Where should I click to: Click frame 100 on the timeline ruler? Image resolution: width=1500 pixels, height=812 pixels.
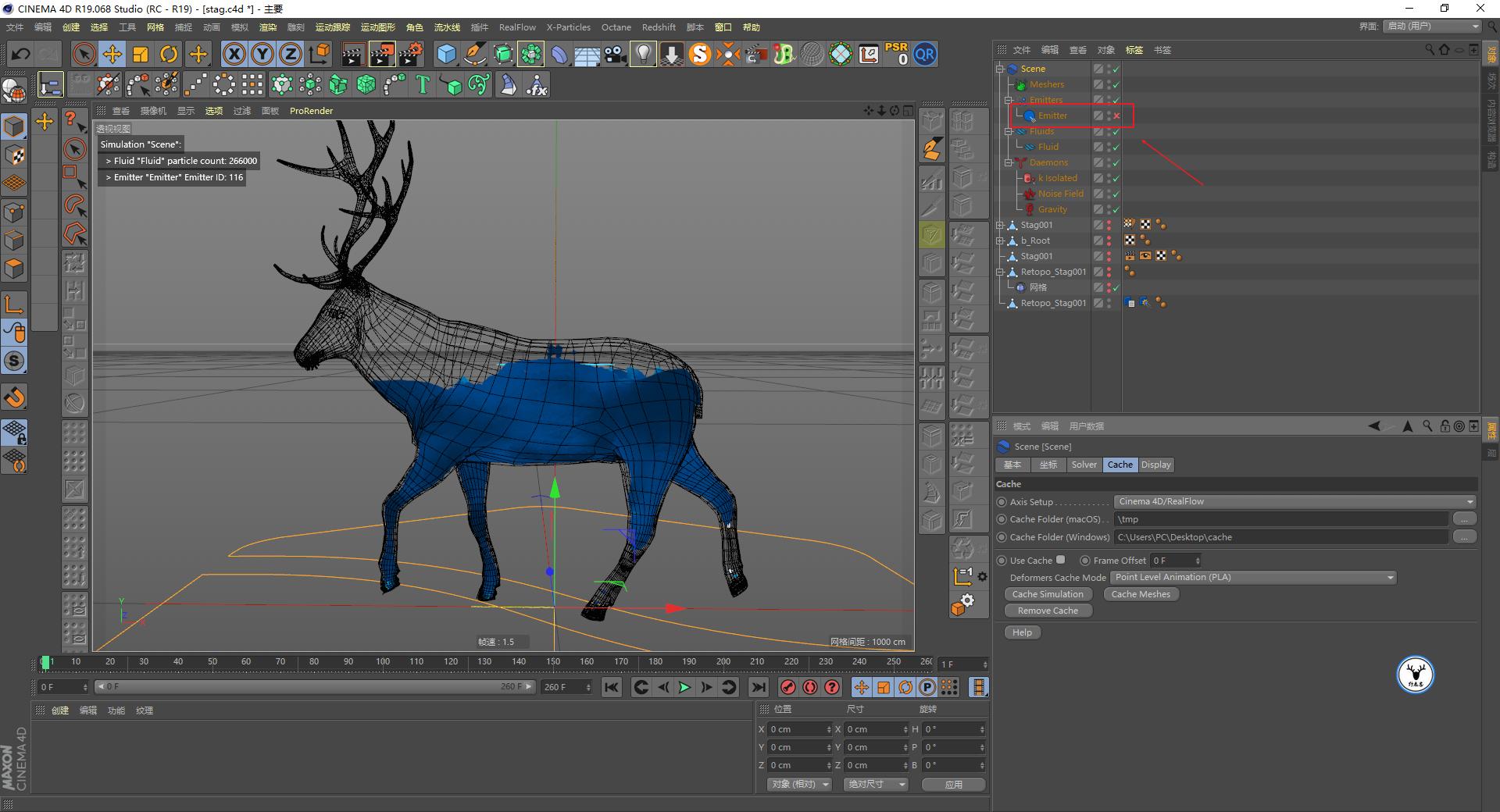point(383,662)
